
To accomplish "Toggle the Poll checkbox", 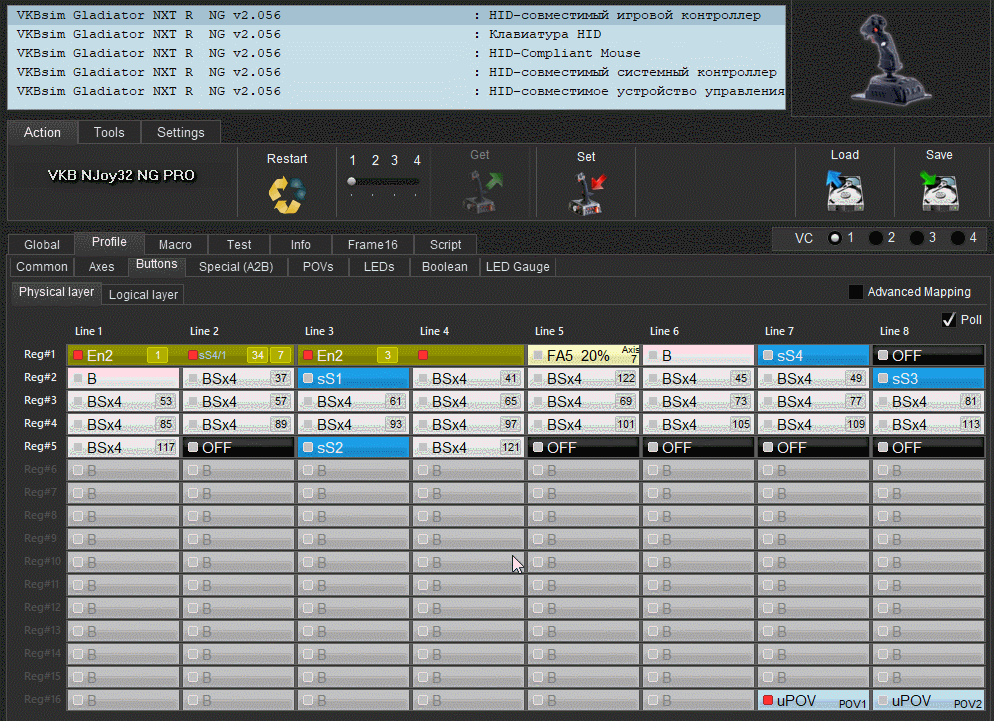I will pyautogui.click(x=949, y=319).
